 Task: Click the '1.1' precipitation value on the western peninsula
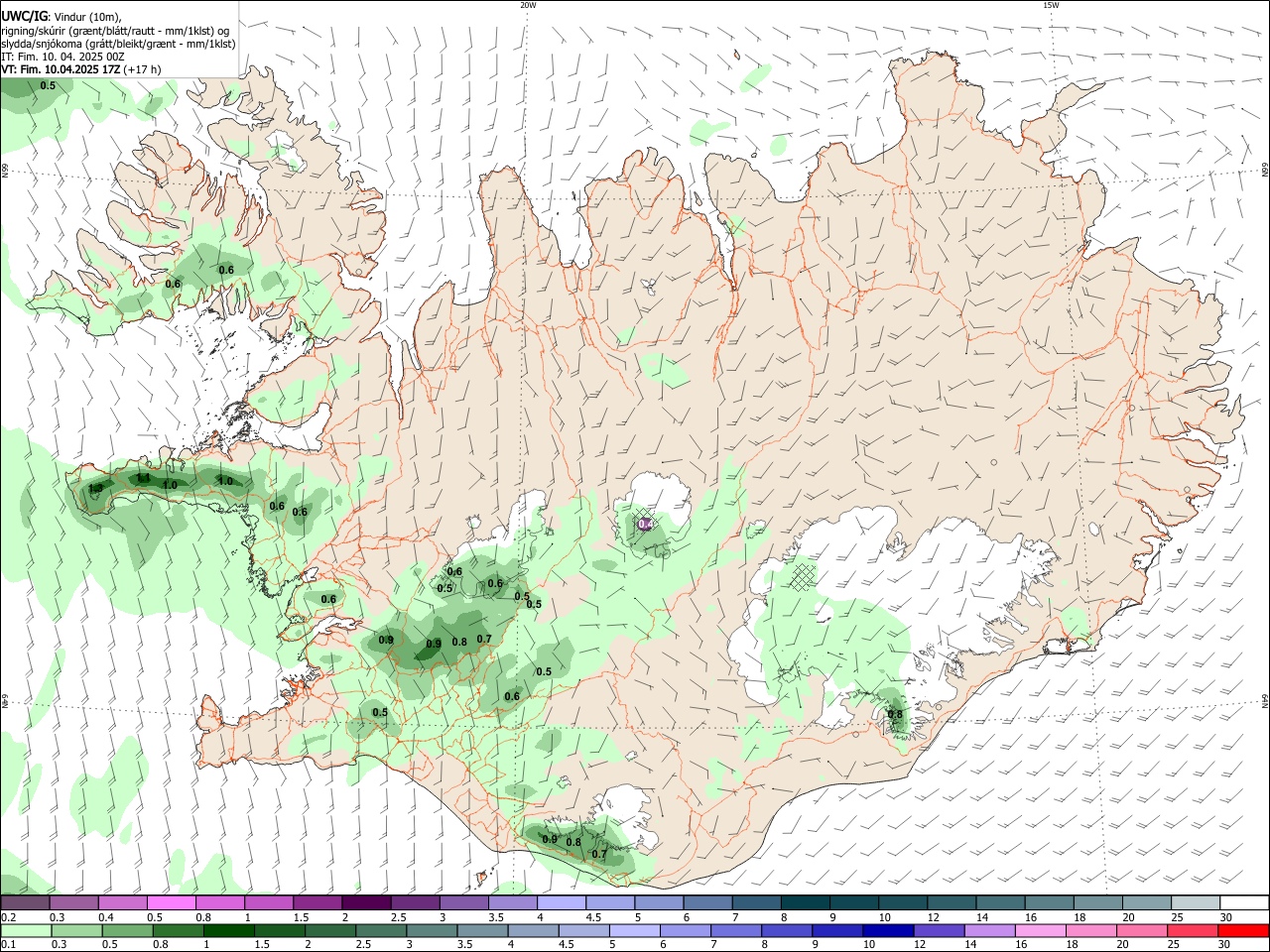(x=144, y=478)
